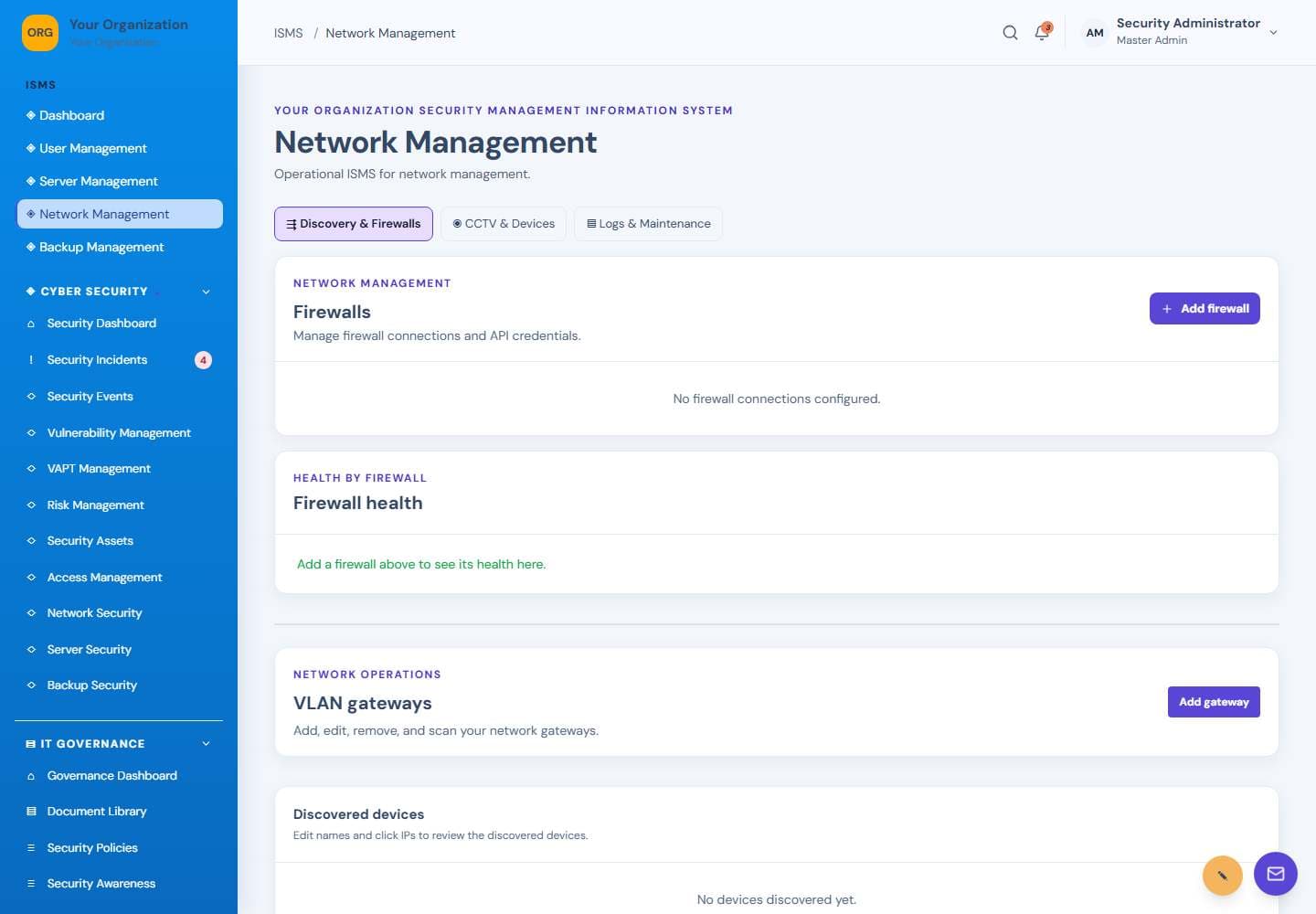The height and width of the screenshot is (914, 1316).
Task: Switch to Discovery & Firewalls tab
Action: point(354,224)
